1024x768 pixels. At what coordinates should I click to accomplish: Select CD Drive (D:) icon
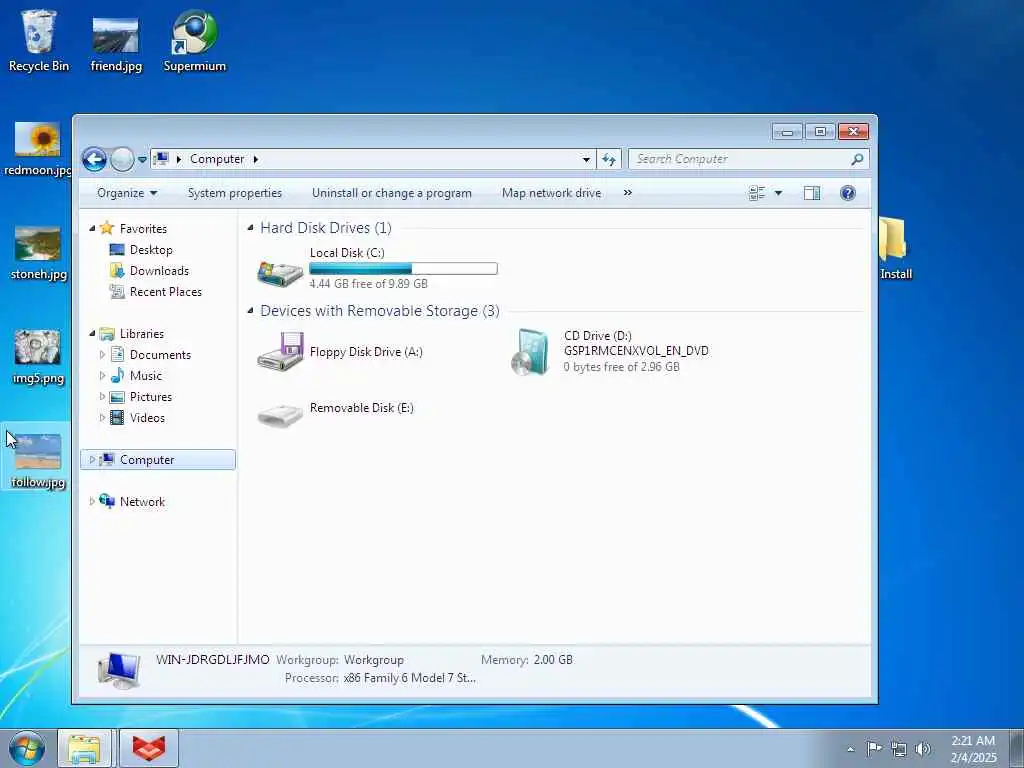pyautogui.click(x=530, y=351)
